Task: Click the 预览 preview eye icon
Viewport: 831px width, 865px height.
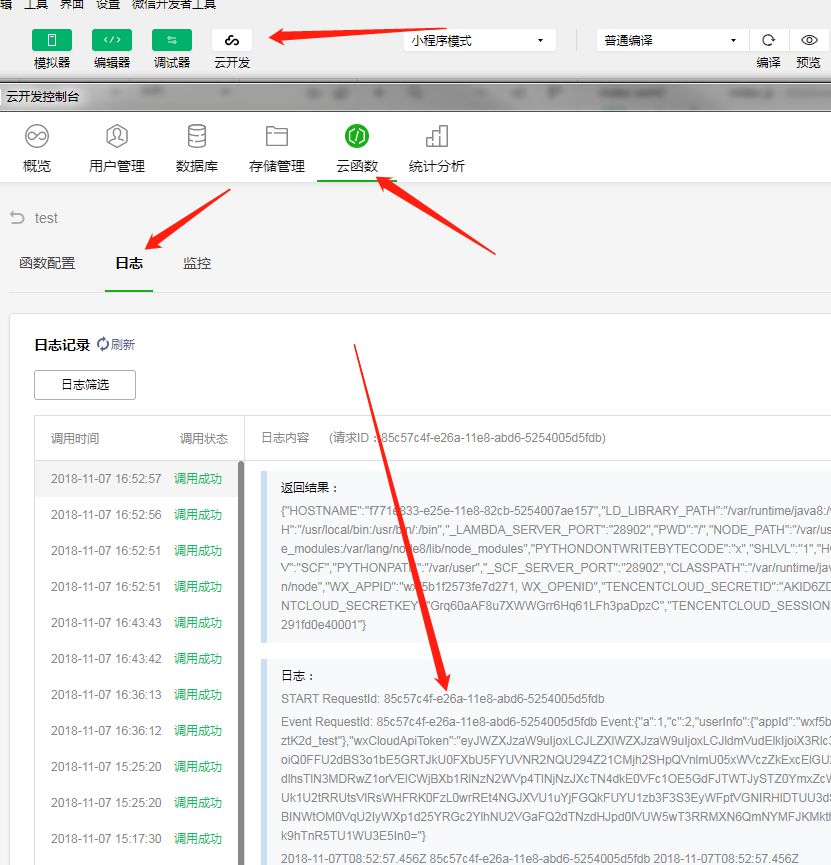Action: pyautogui.click(x=809, y=40)
